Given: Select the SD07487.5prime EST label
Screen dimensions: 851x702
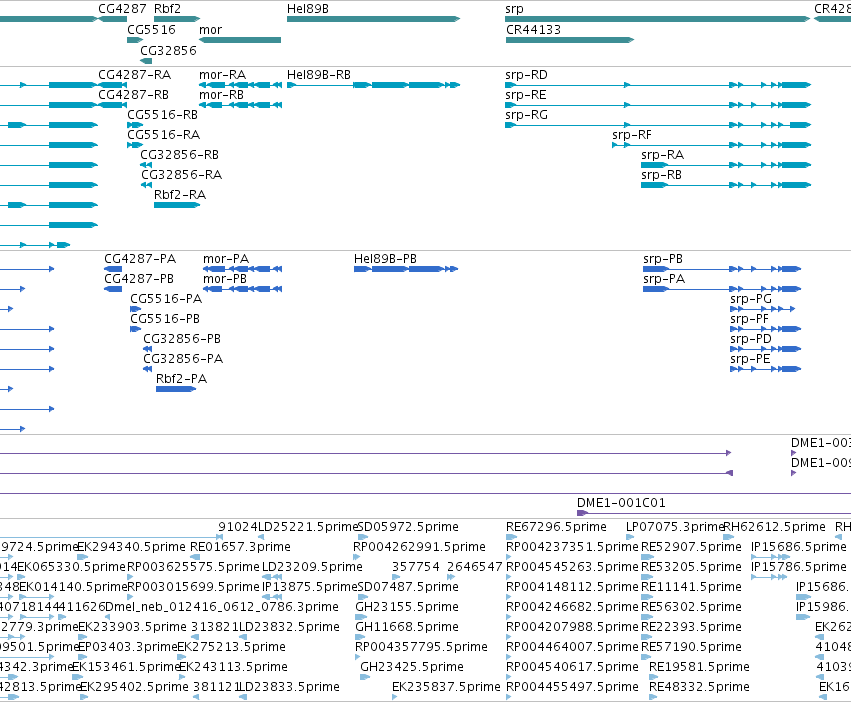Looking at the screenshot, I should (x=408, y=587).
